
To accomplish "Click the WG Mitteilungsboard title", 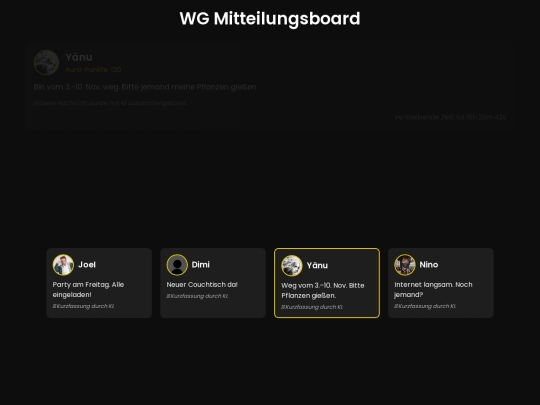I will (270, 19).
